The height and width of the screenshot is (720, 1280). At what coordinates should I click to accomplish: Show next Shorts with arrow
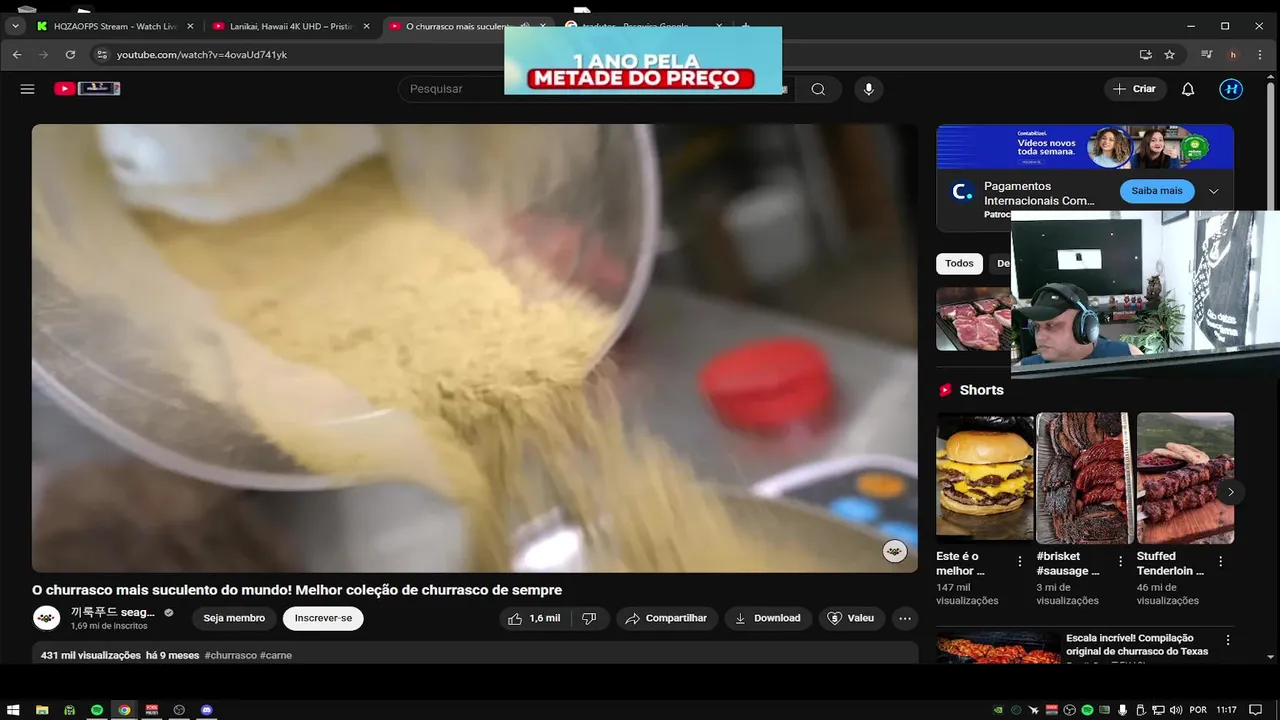pyautogui.click(x=1230, y=491)
